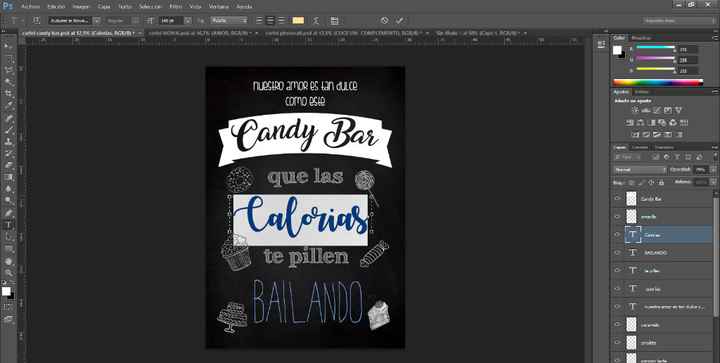
Task: Open the font size dropdown
Action: coord(188,21)
